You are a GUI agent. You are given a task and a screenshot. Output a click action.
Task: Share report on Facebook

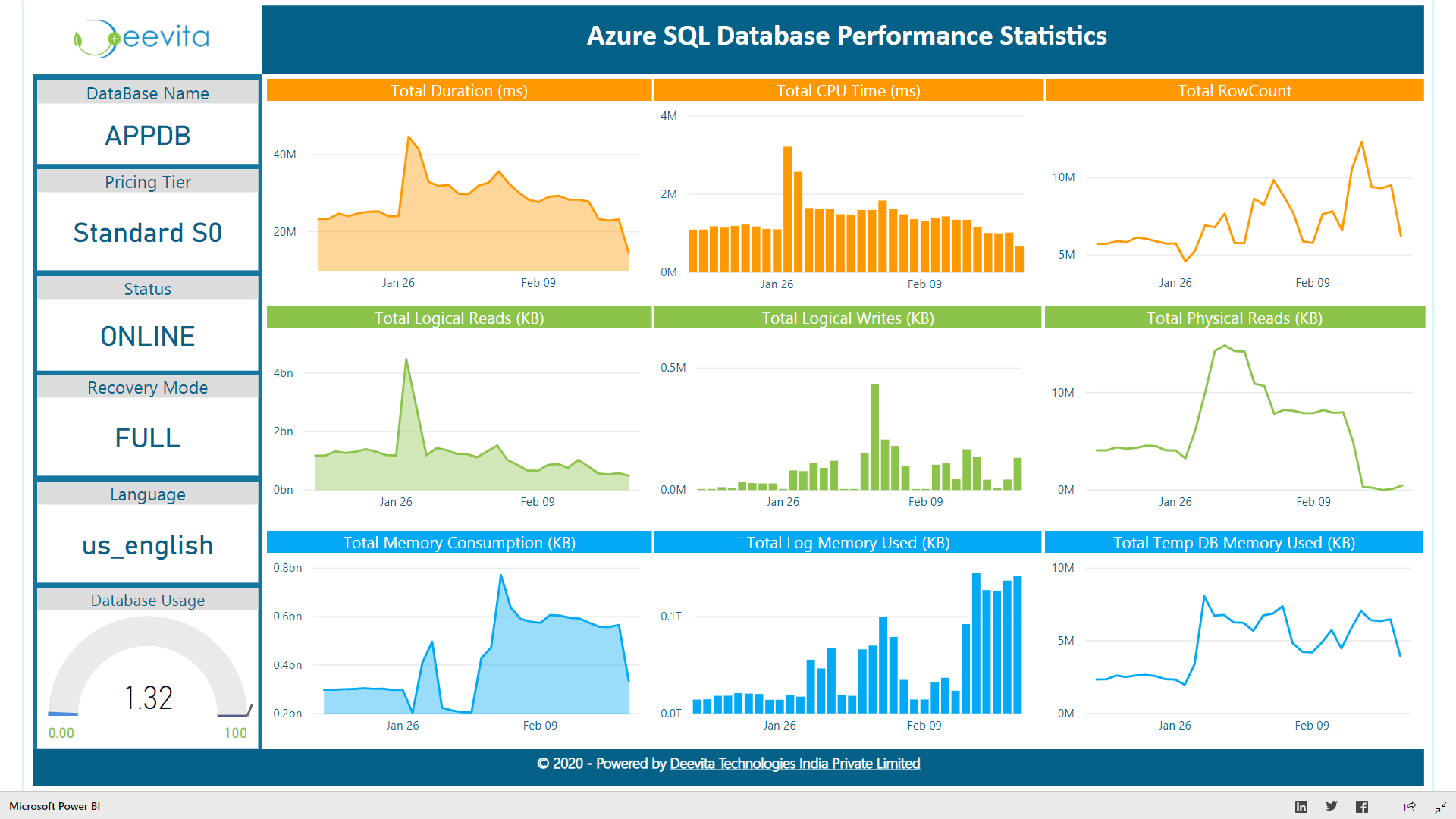[x=1362, y=806]
